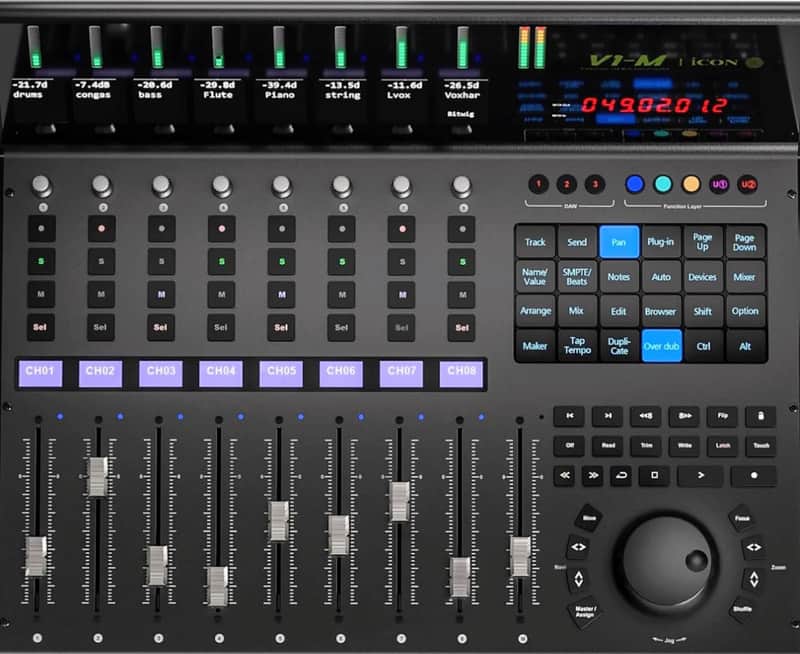This screenshot has height=654, width=800.
Task: Choose the blue Function Layer button
Action: pos(635,184)
